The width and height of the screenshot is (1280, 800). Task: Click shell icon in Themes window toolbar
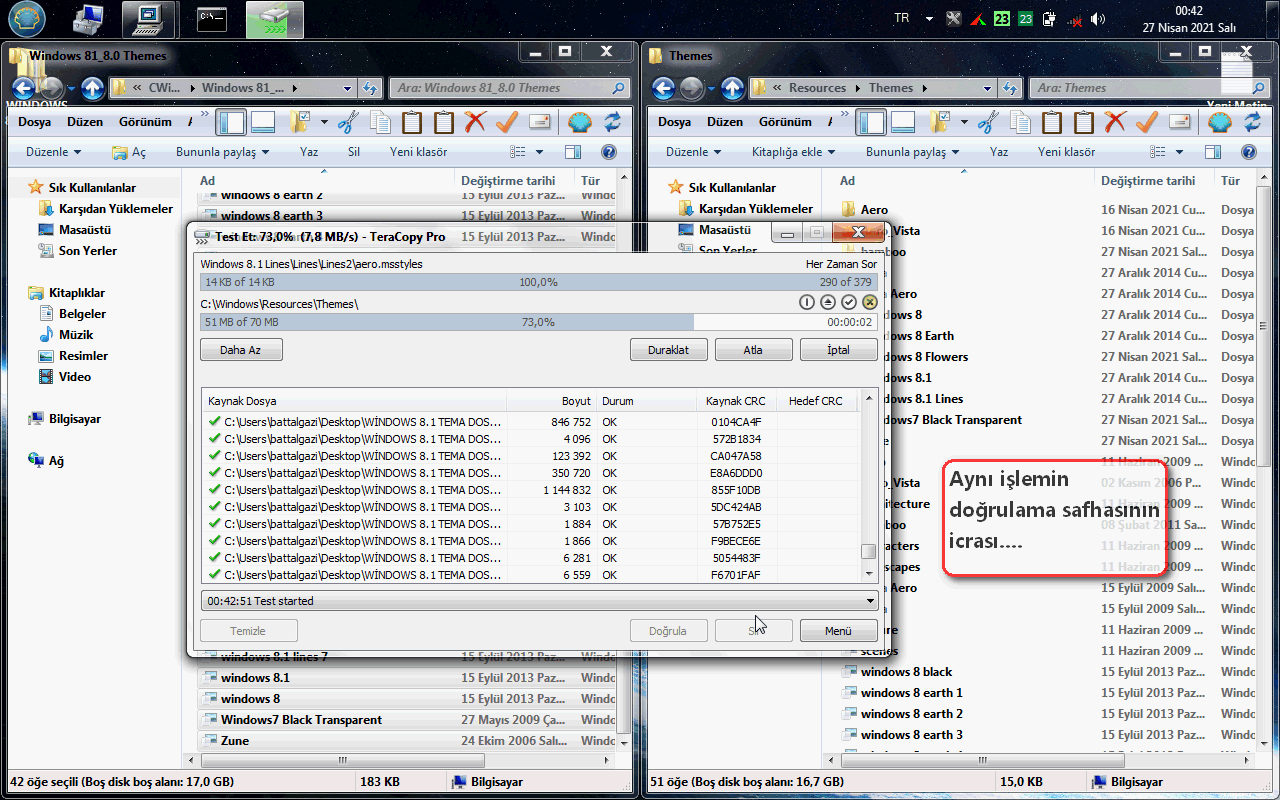1219,122
